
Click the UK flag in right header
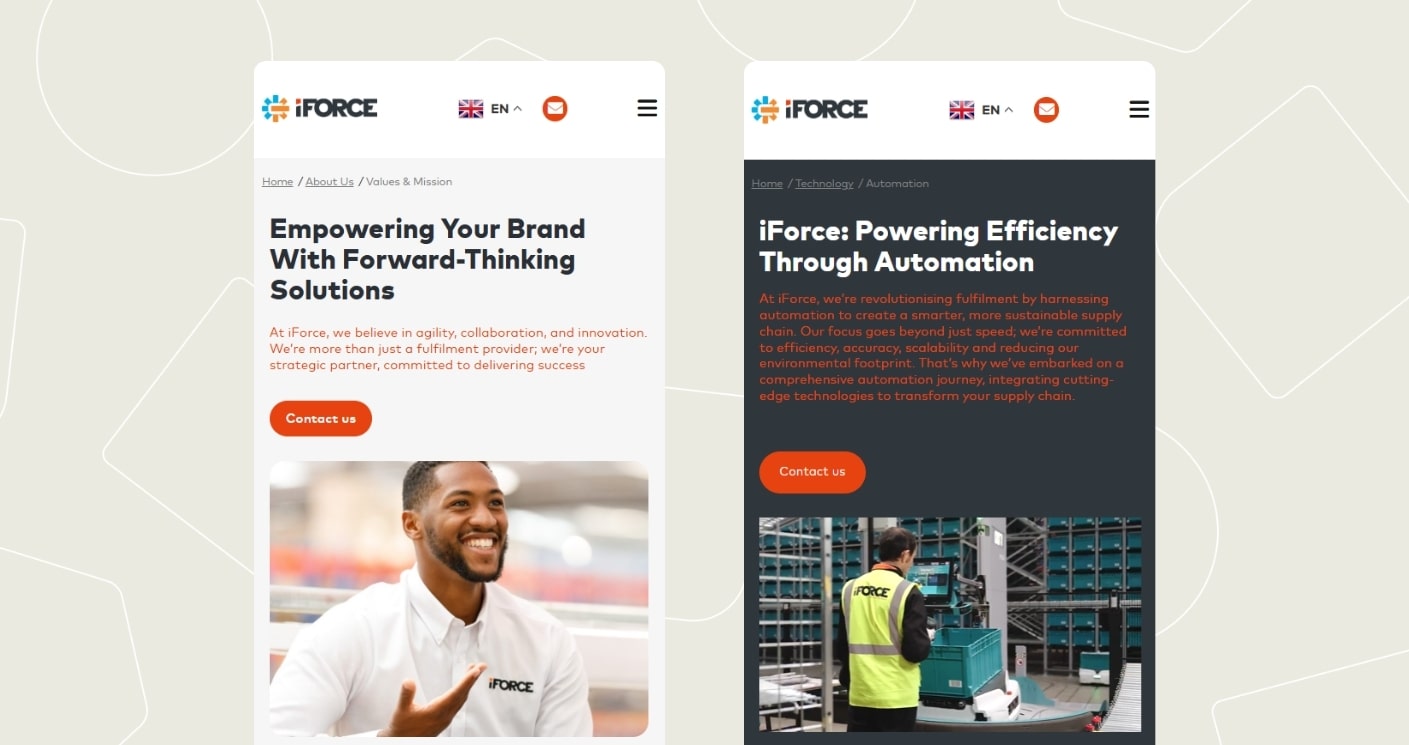point(962,110)
